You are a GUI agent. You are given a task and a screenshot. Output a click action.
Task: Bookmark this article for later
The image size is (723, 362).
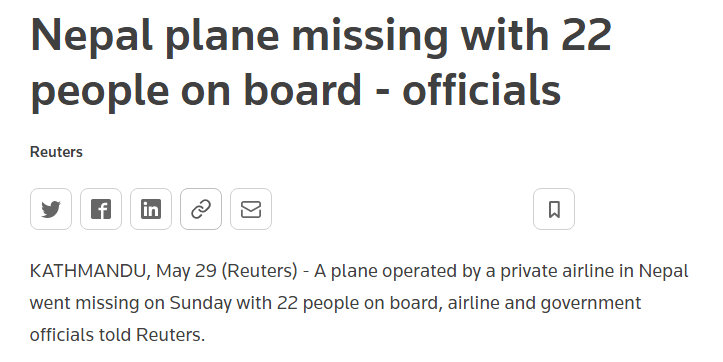[x=554, y=209]
